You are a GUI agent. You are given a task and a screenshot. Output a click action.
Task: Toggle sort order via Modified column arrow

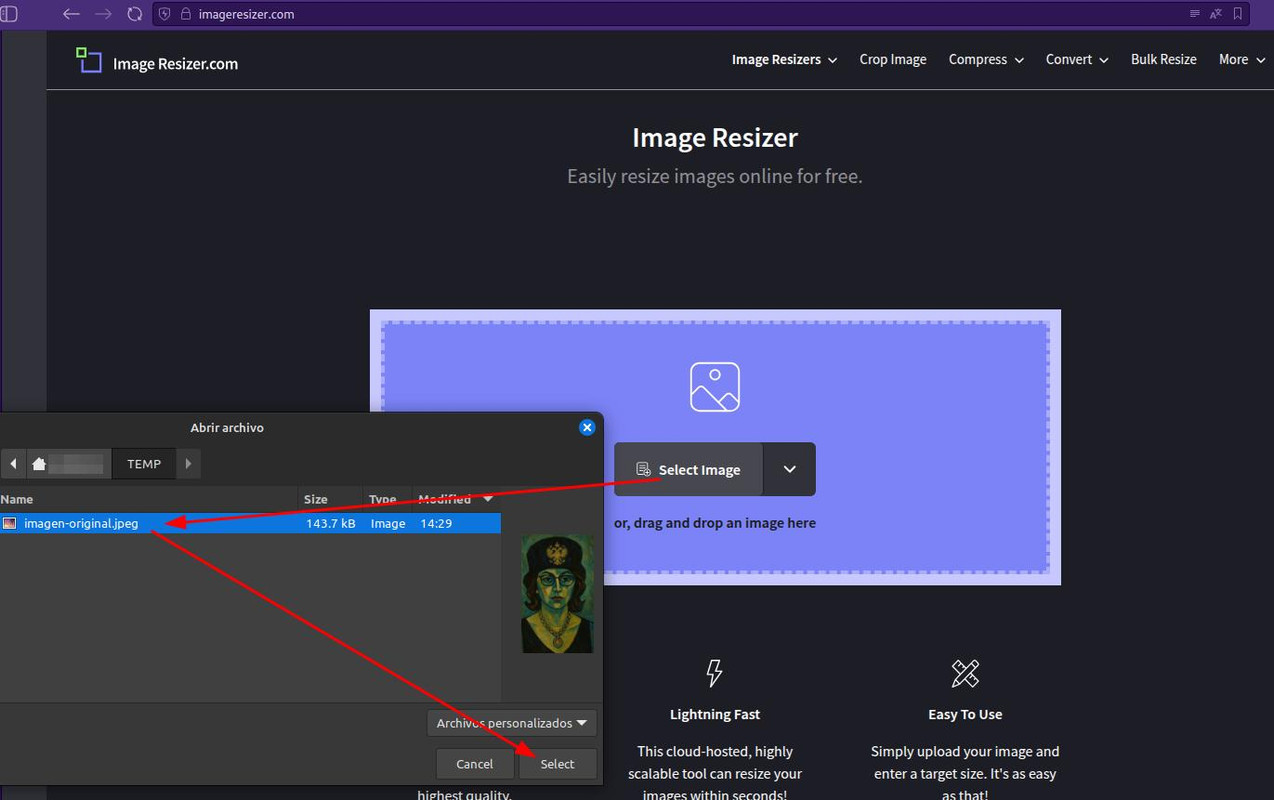click(488, 498)
